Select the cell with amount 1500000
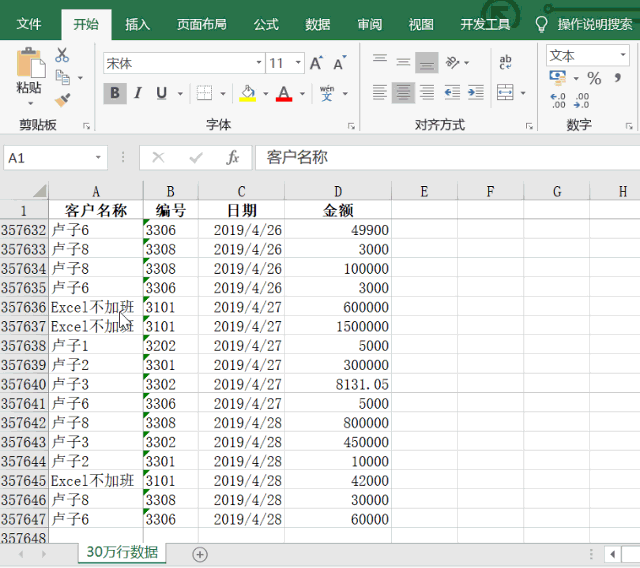Viewport: 640px width, 568px height. coord(338,326)
